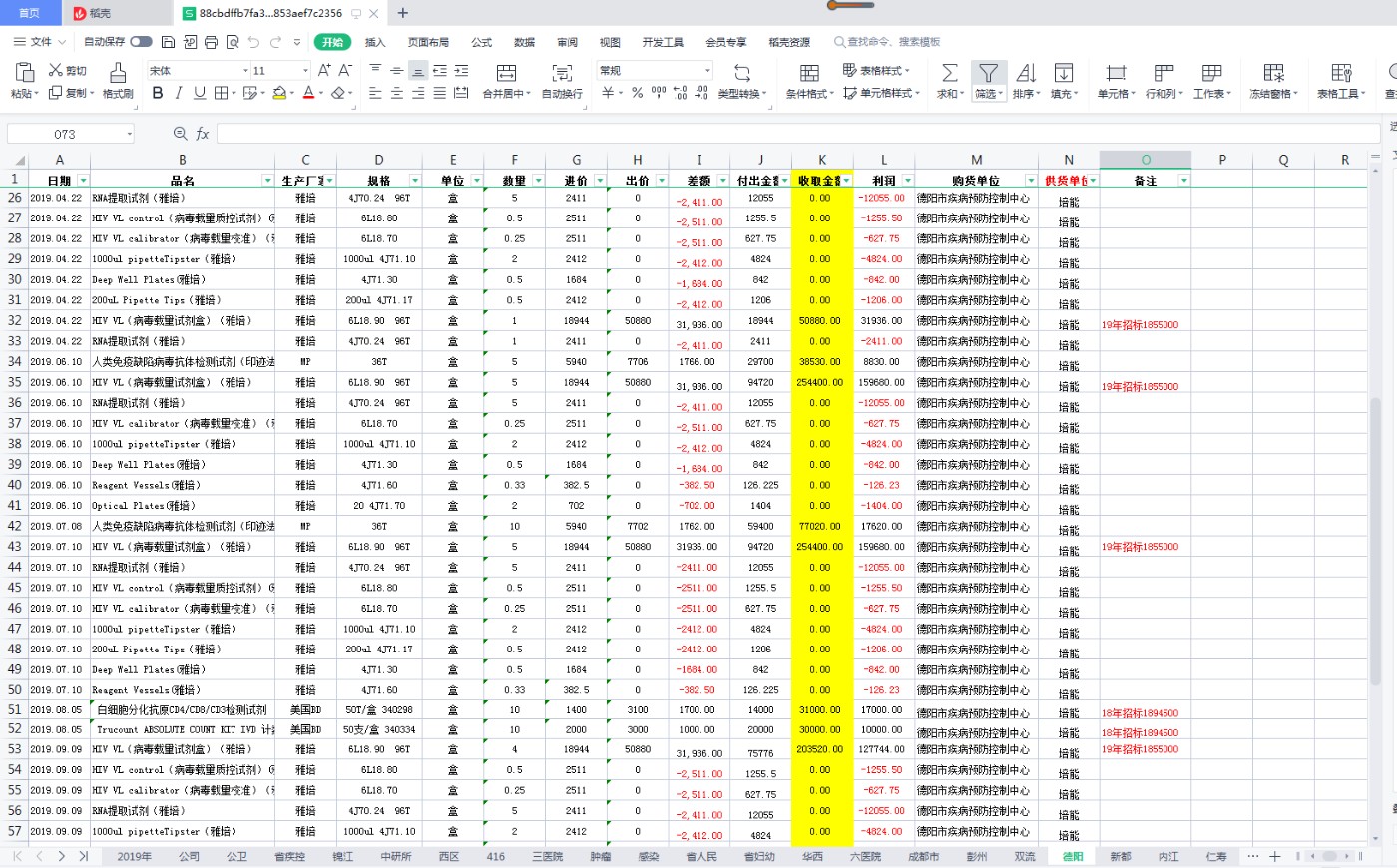Add a new sheet with the plus button
1397x868 pixels.
click(x=1274, y=857)
